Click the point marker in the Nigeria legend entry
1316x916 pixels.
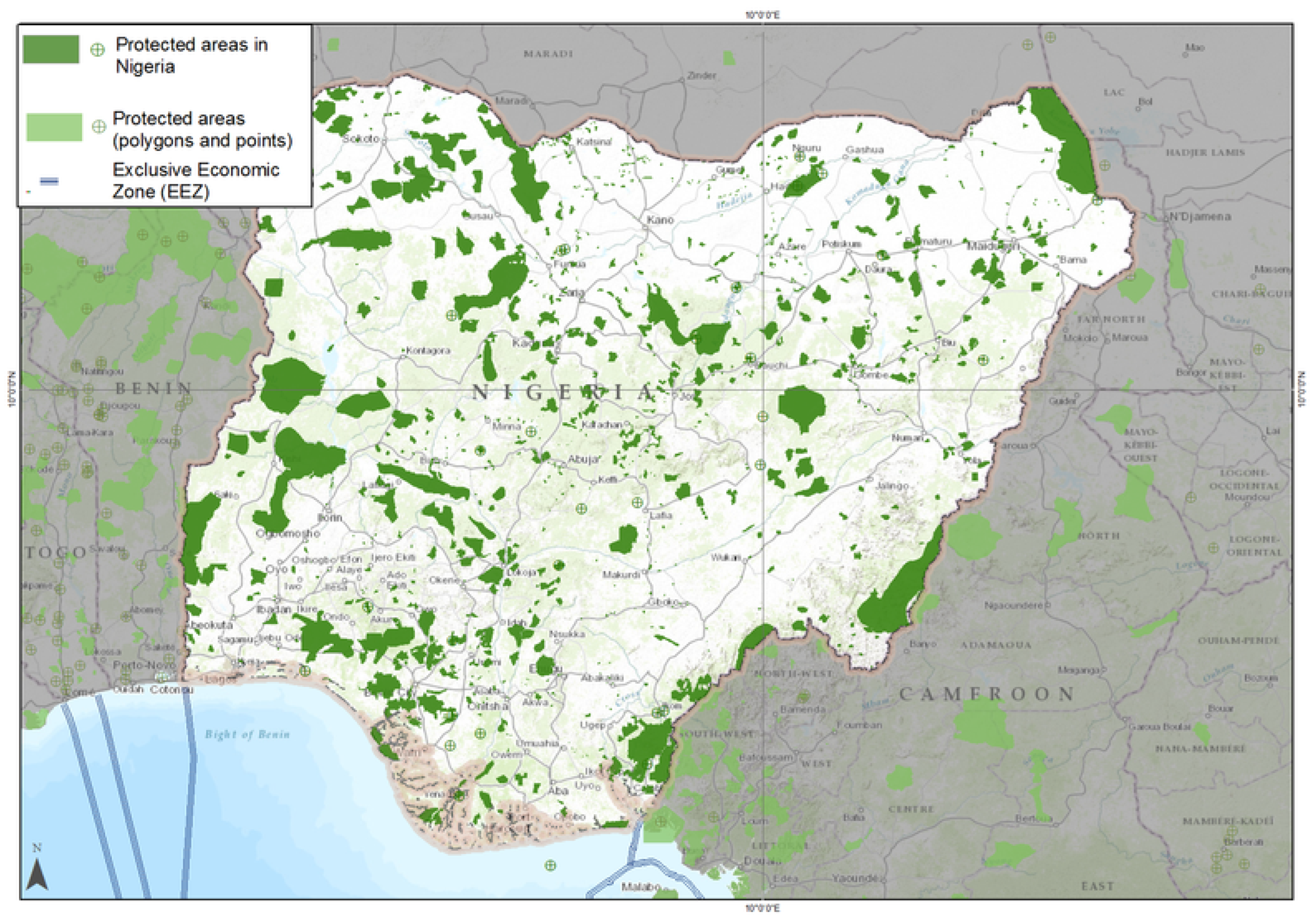97,50
